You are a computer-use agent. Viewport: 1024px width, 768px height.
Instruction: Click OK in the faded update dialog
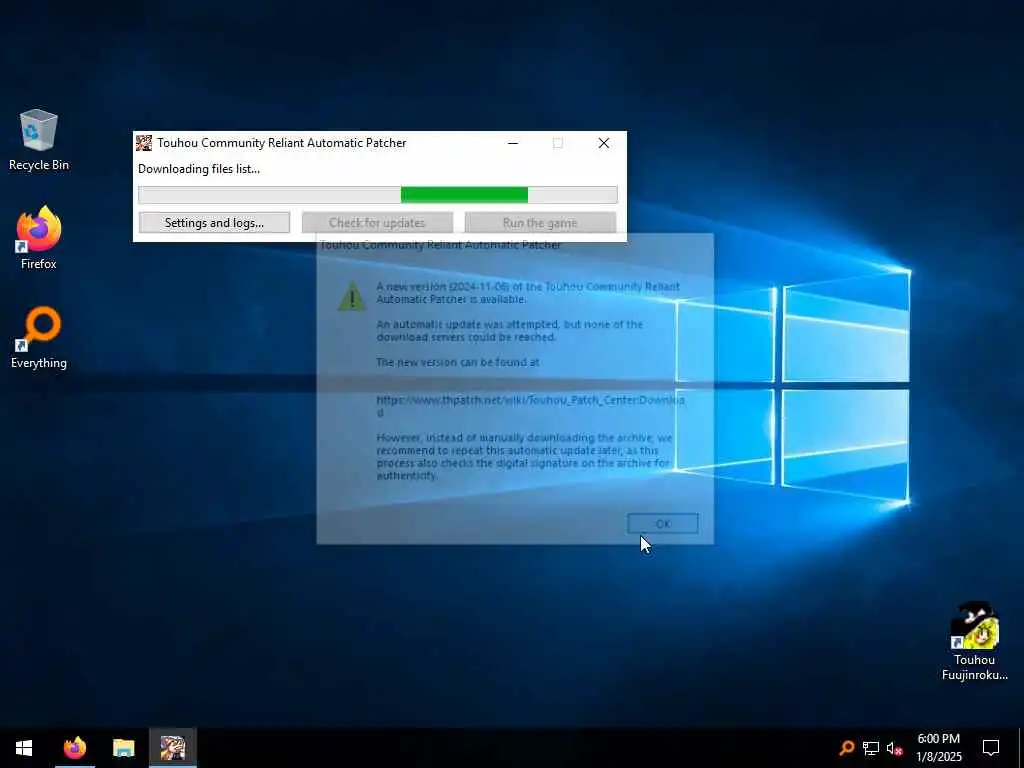(663, 524)
